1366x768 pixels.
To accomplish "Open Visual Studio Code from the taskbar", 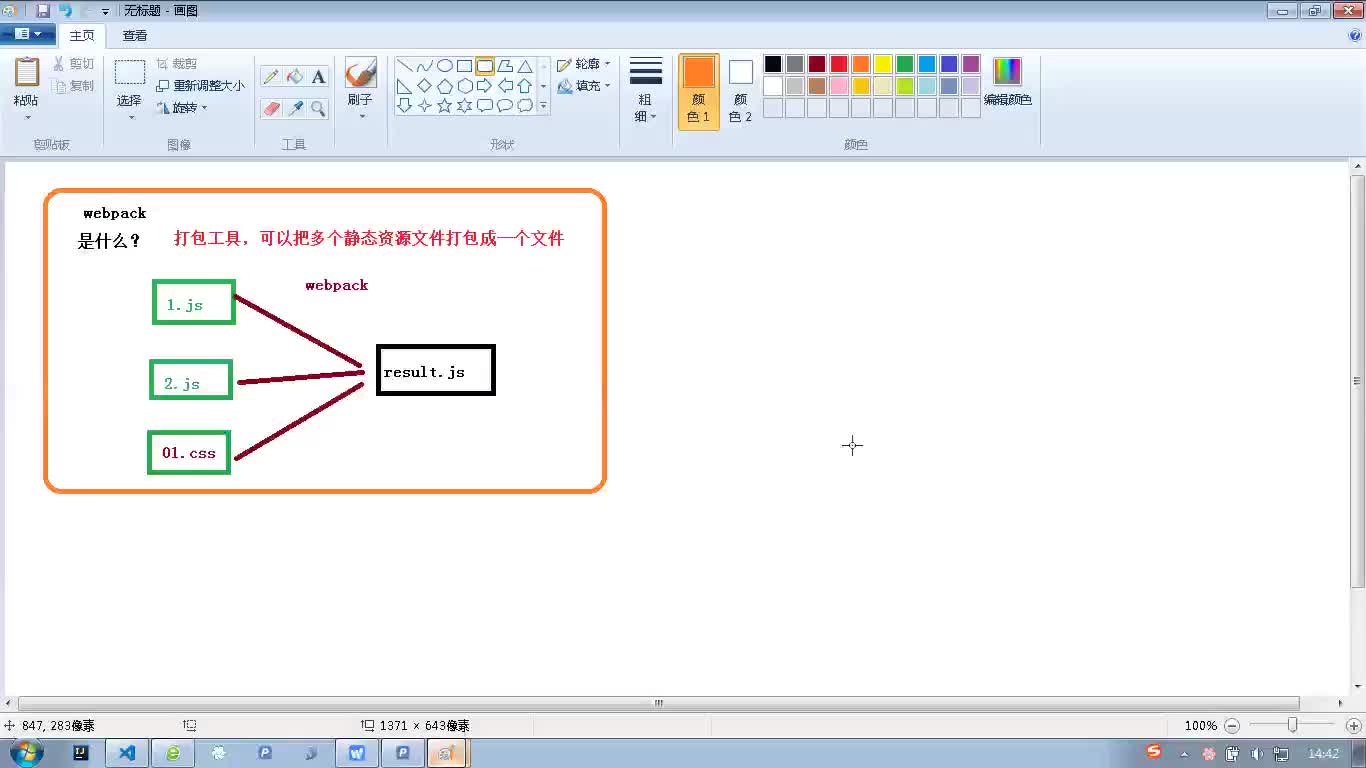I will [x=127, y=753].
